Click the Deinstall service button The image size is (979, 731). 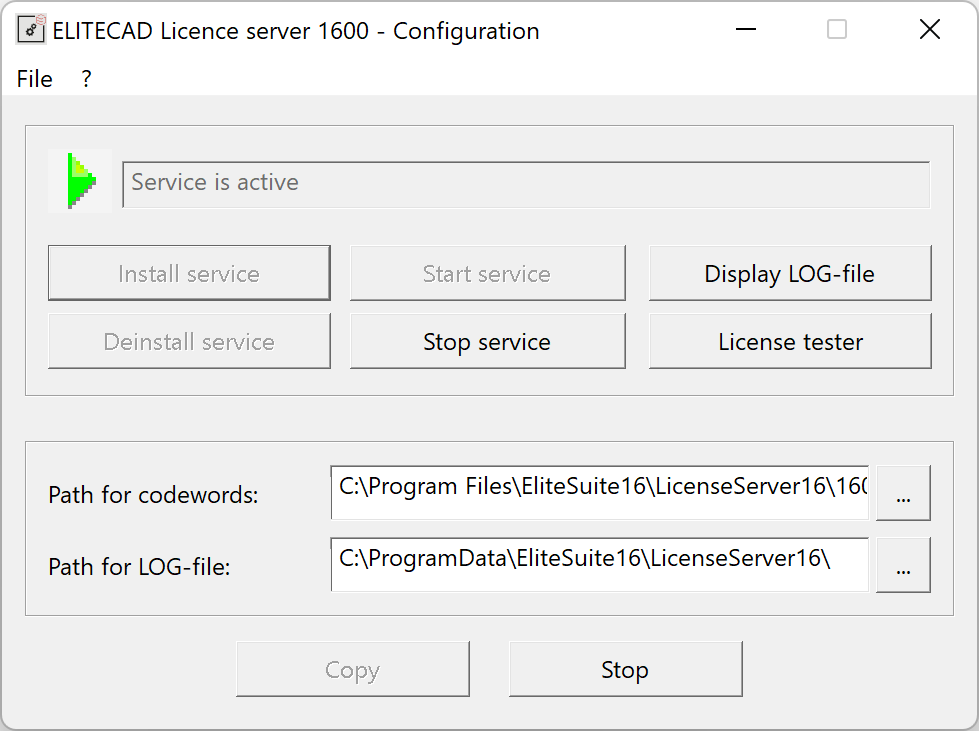coord(189,342)
